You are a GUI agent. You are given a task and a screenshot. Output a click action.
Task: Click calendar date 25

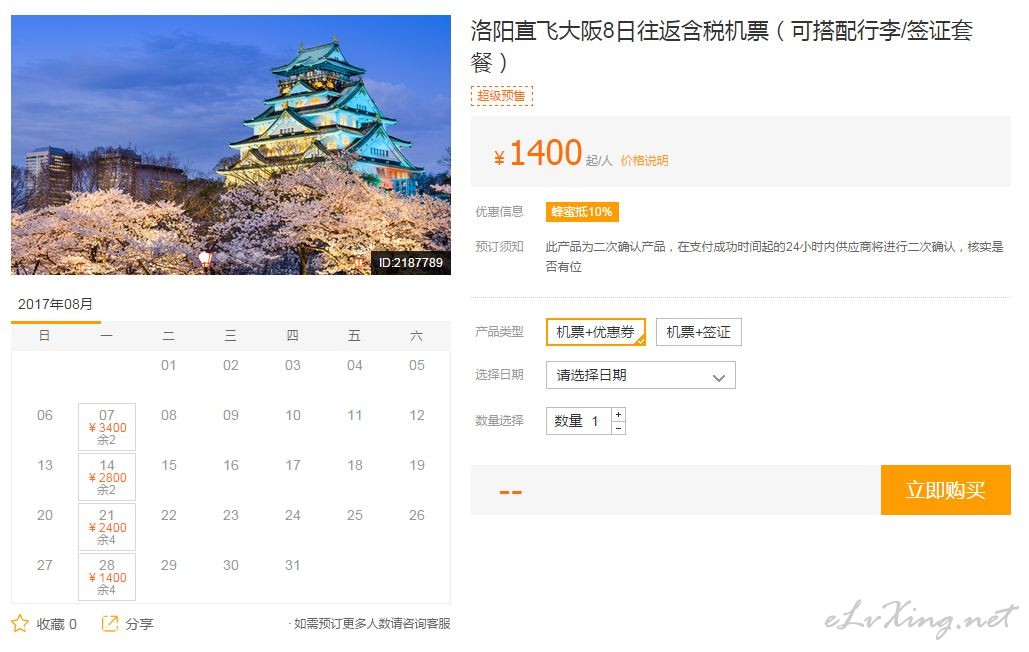pos(355,515)
